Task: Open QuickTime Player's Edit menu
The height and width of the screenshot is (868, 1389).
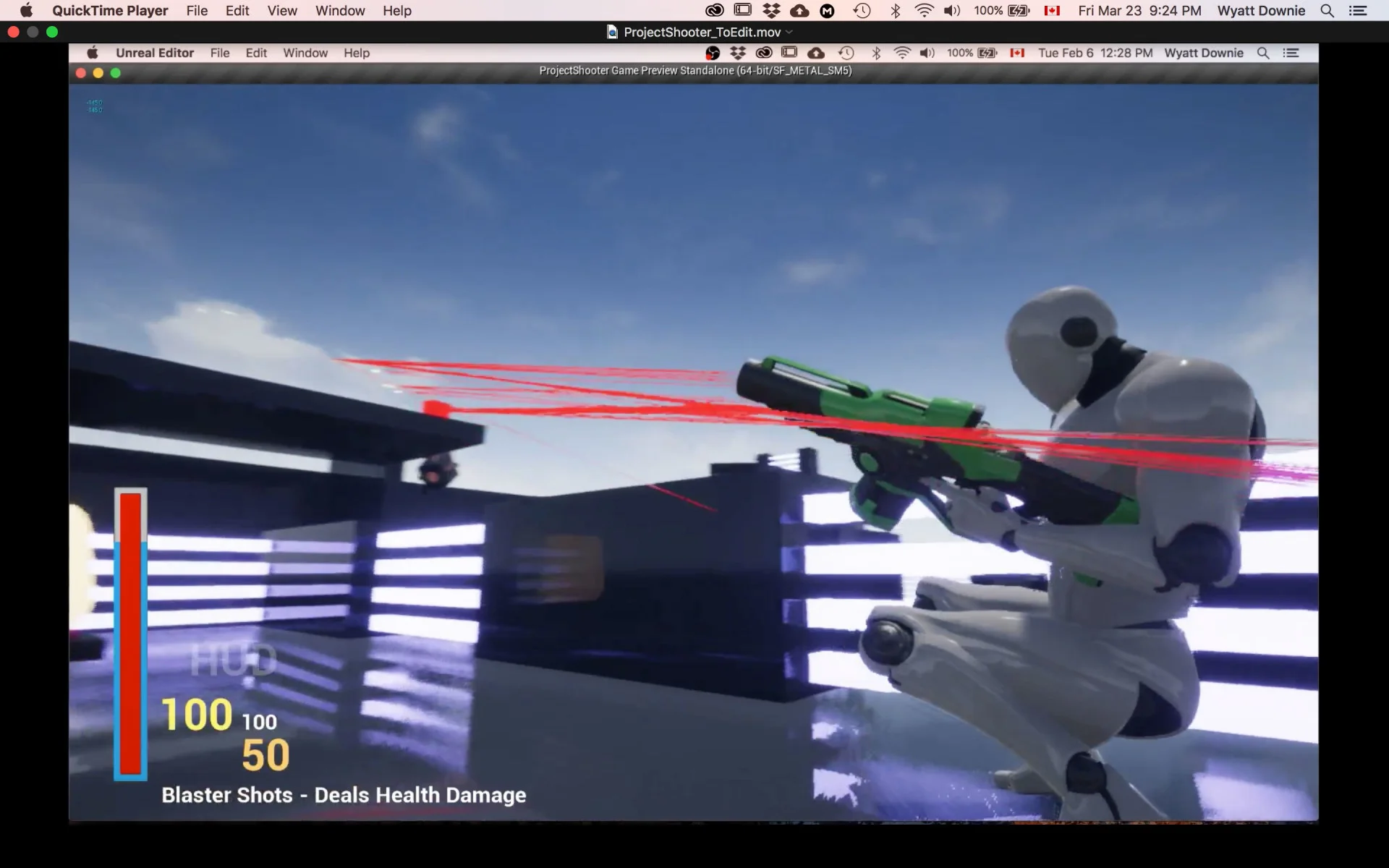Action: pos(237,10)
